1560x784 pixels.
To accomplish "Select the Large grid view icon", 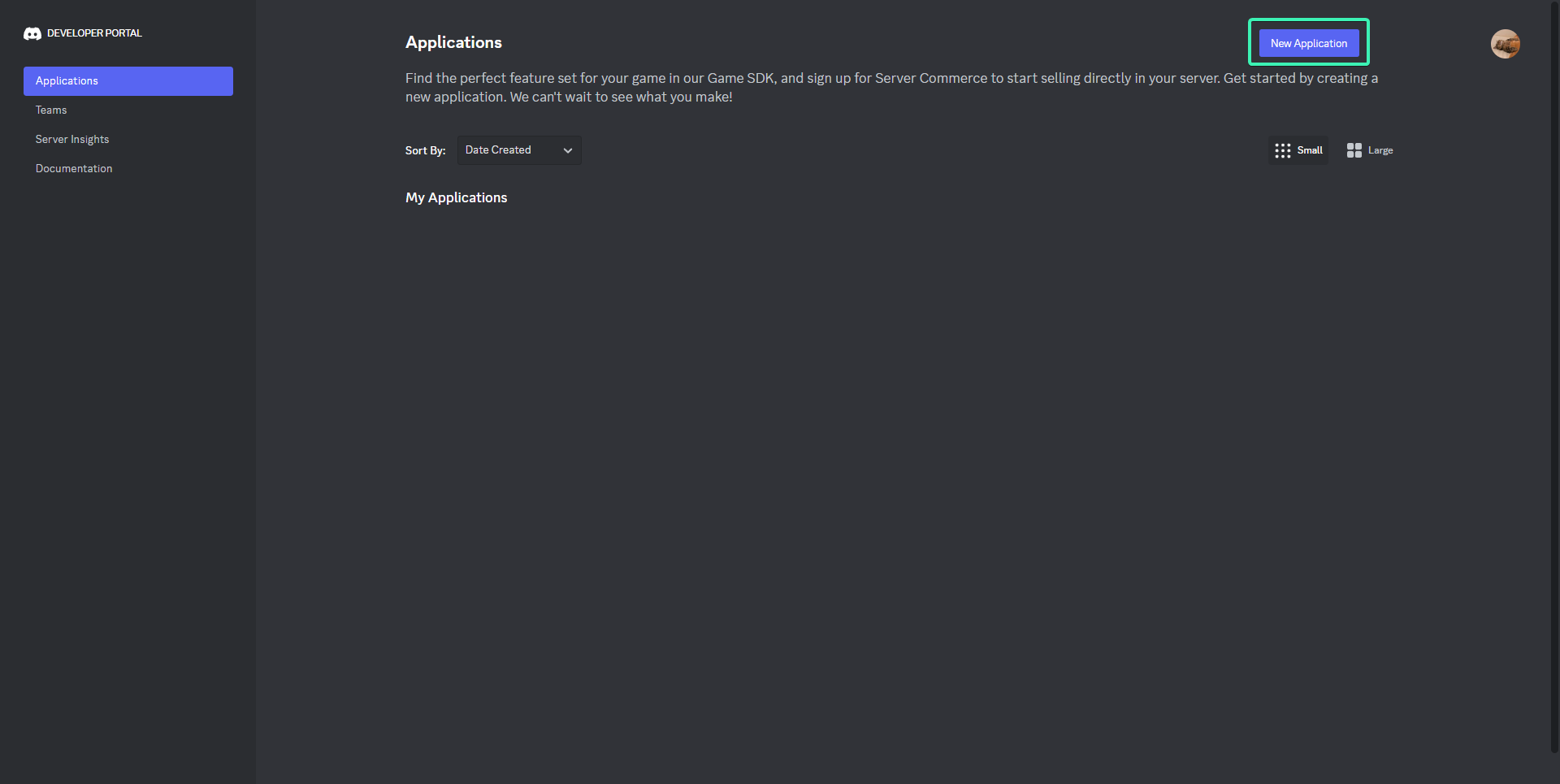I will 1354,149.
